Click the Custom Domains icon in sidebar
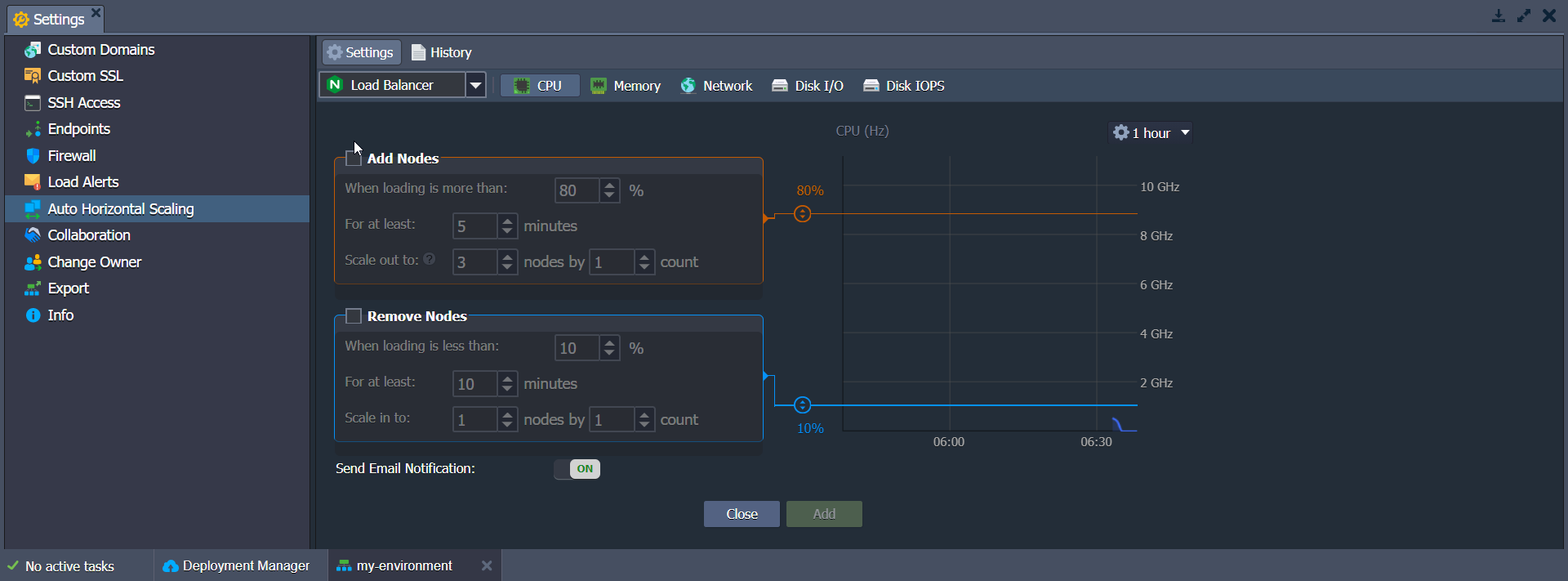Image resolution: width=1568 pixels, height=581 pixels. pos(33,50)
